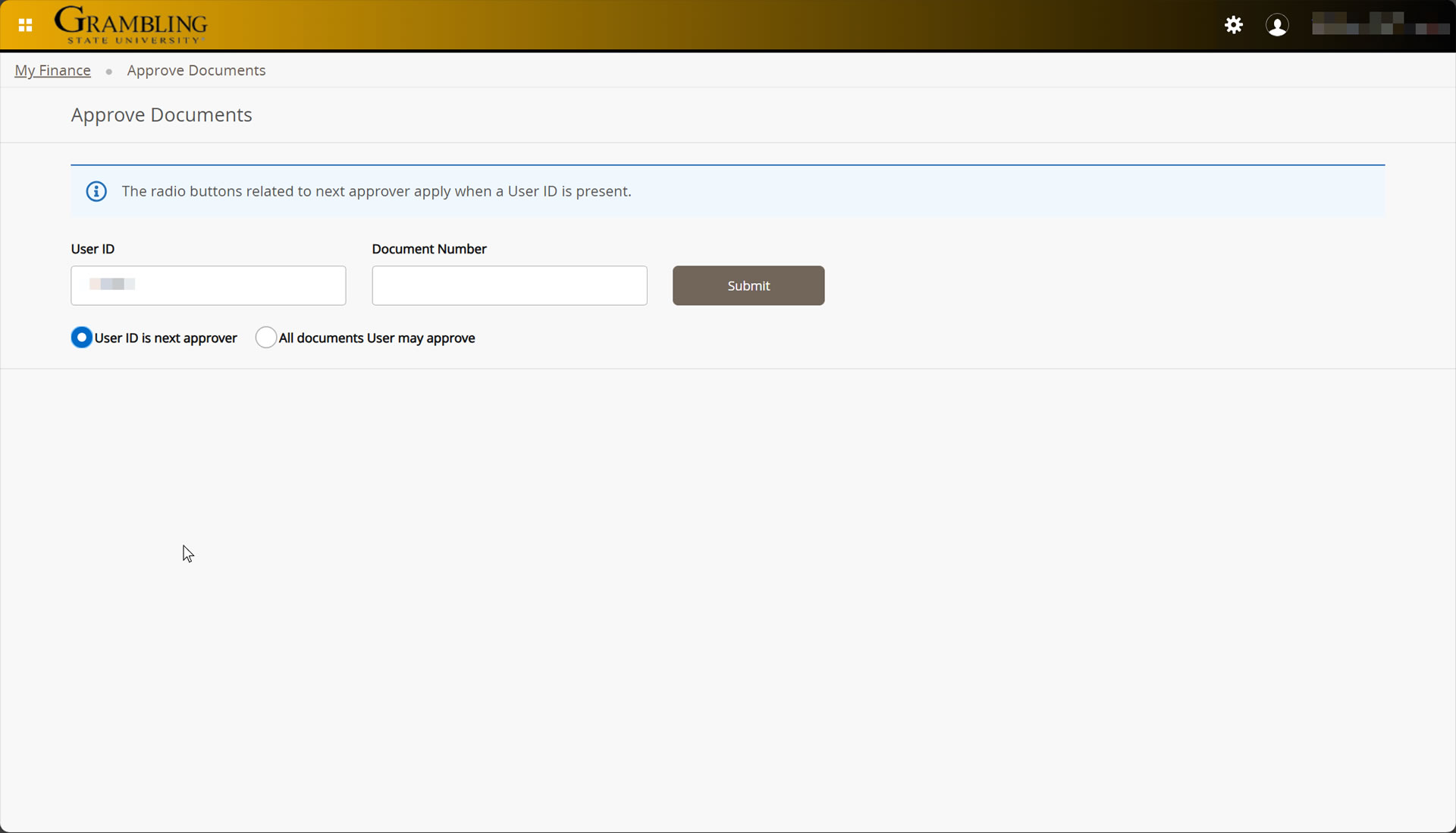Select the 'User ID is next approver' radio button
The width and height of the screenshot is (1456, 833).
click(x=81, y=338)
